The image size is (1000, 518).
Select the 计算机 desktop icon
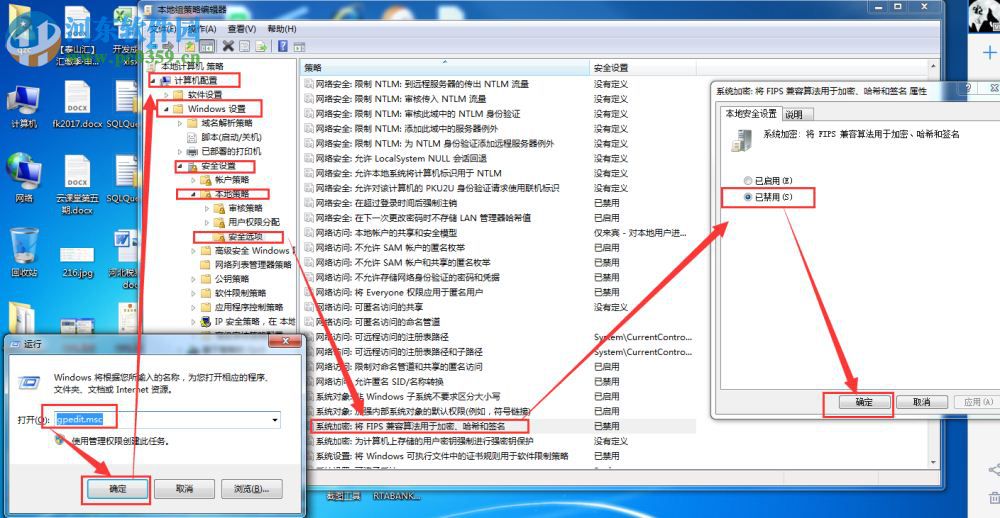[x=24, y=107]
